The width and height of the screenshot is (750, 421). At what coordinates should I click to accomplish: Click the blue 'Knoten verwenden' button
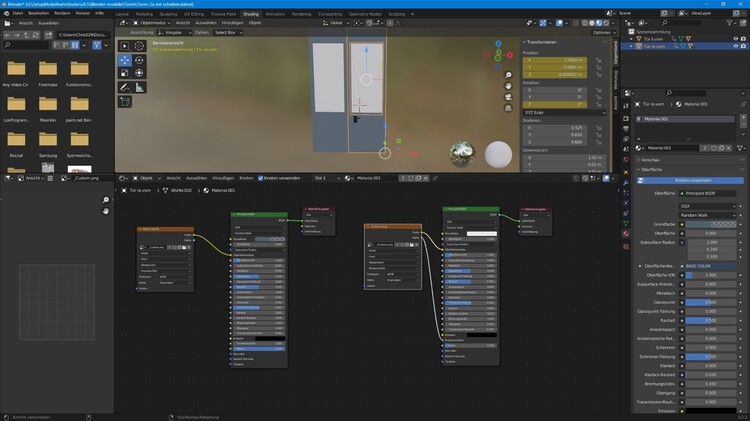click(695, 180)
